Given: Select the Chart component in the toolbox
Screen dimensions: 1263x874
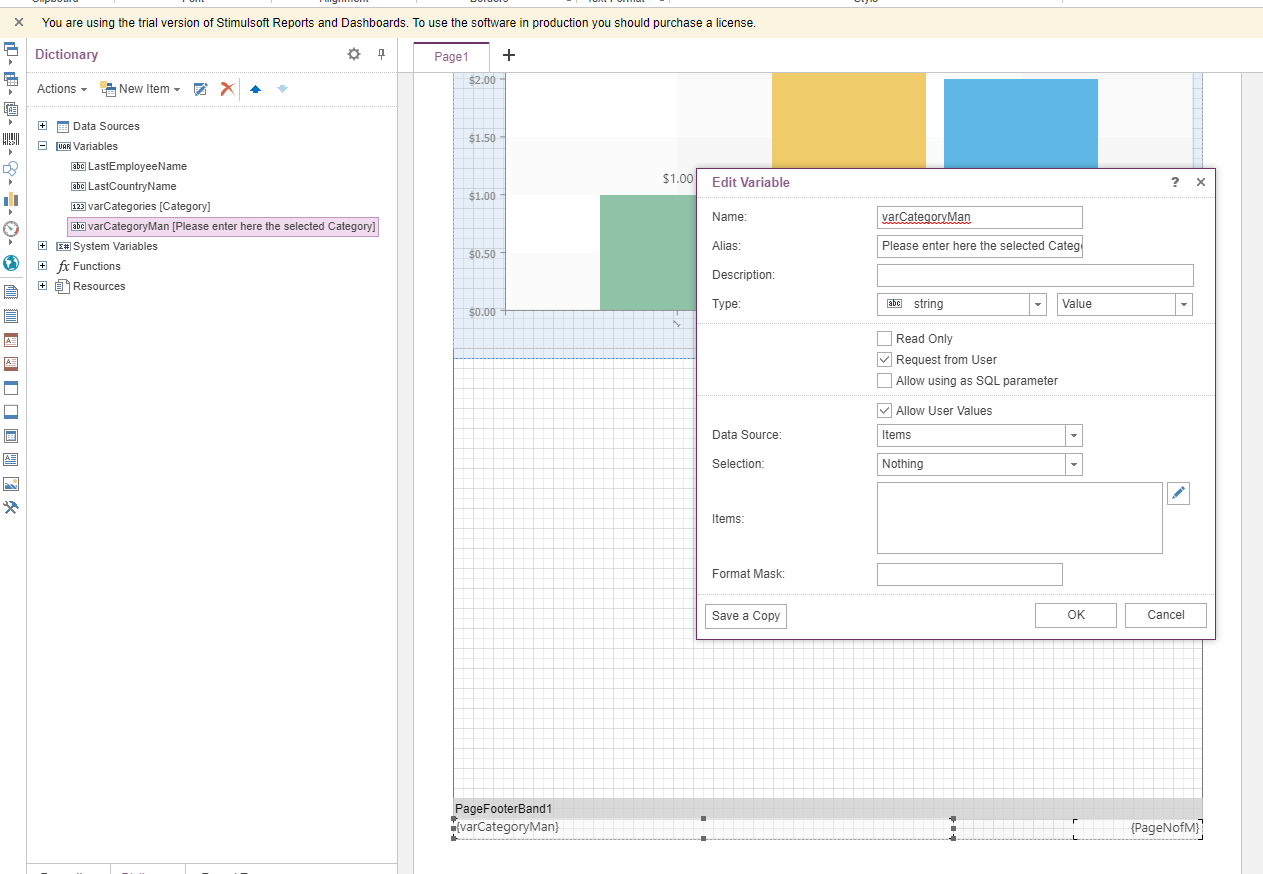Looking at the screenshot, I should [x=11, y=199].
